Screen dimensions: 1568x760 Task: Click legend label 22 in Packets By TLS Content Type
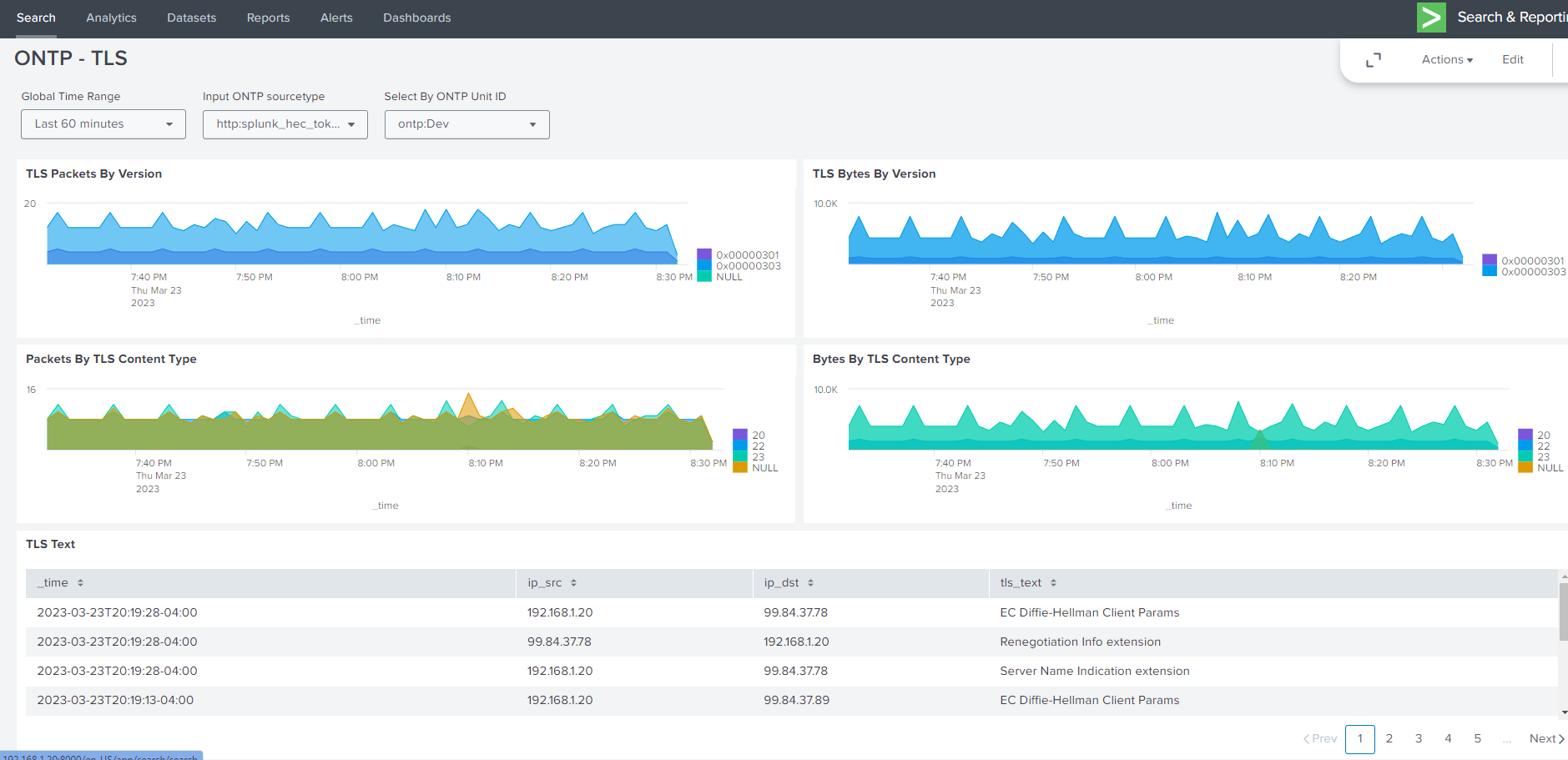click(759, 446)
